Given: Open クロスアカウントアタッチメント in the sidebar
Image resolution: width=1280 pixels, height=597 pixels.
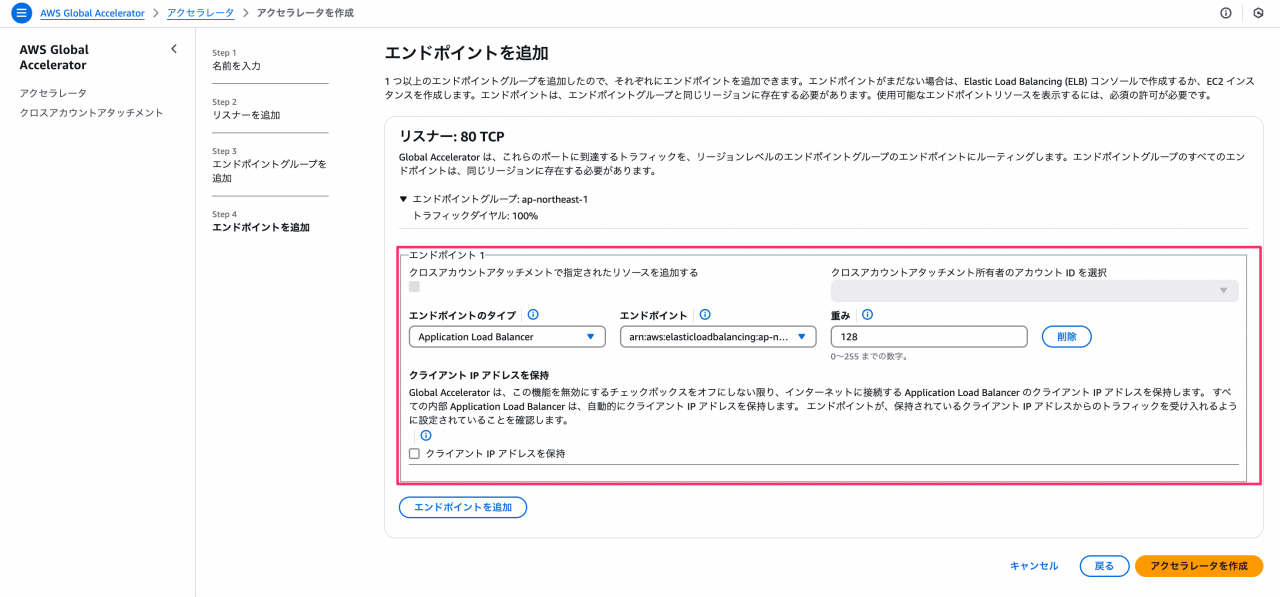Looking at the screenshot, I should tap(92, 113).
